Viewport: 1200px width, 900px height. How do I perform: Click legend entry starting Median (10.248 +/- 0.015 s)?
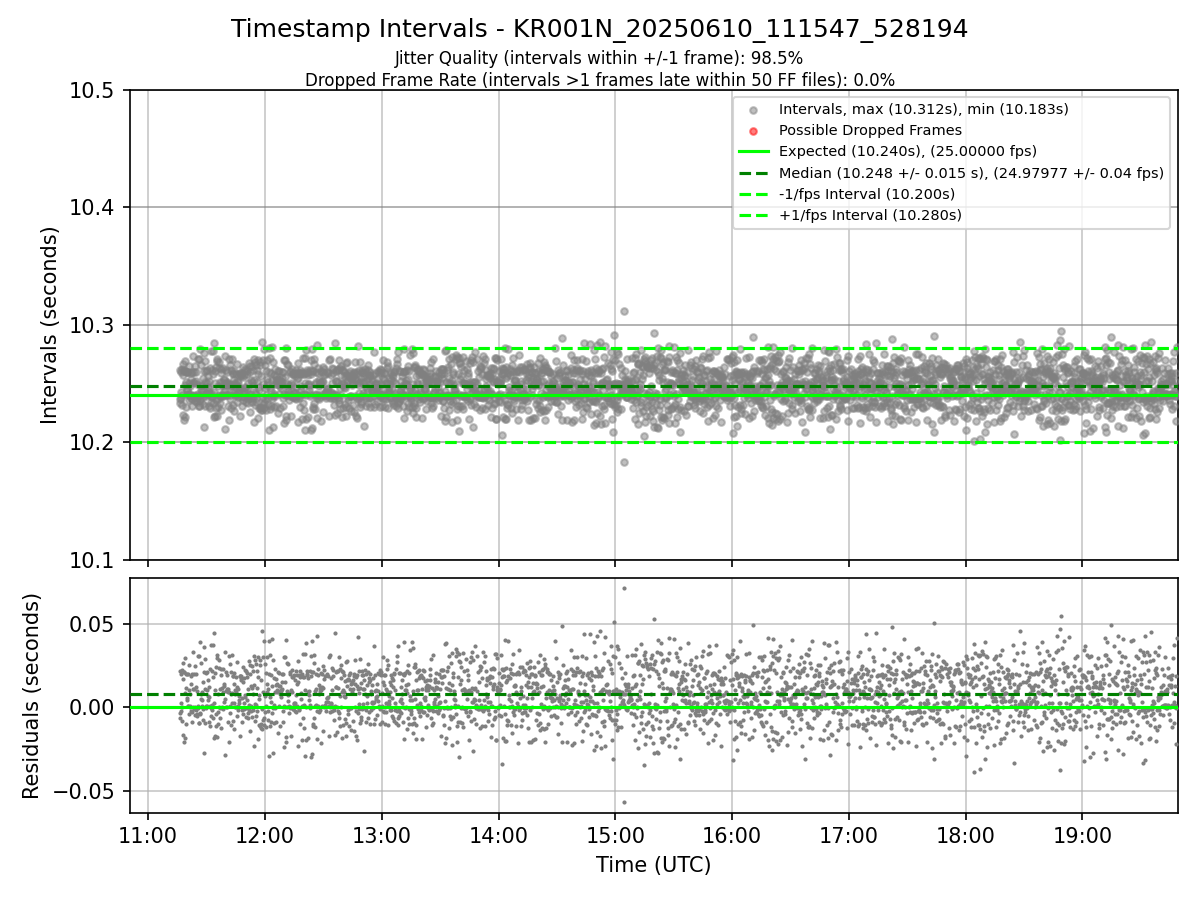click(971, 172)
